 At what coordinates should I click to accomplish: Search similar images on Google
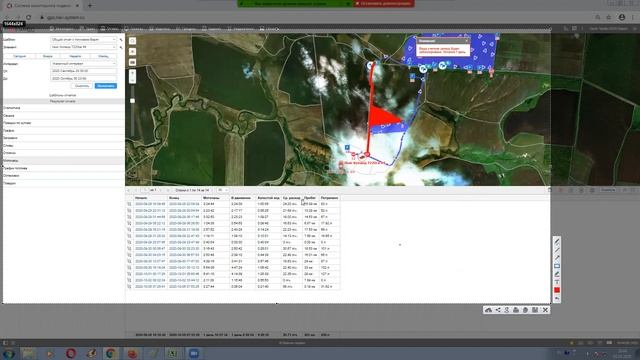coord(507,310)
